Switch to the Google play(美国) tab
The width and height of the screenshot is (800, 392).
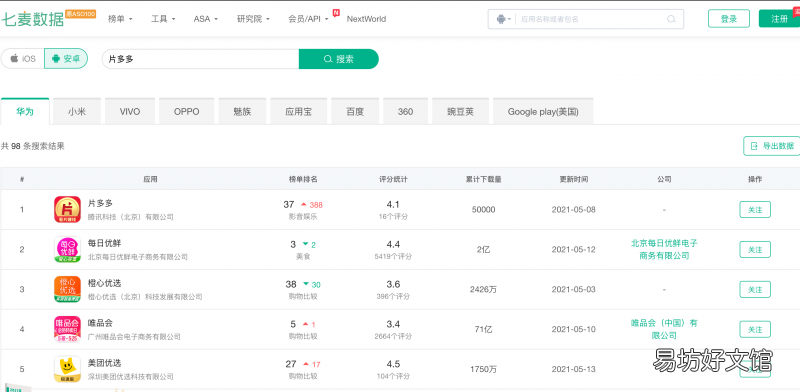[x=543, y=111]
